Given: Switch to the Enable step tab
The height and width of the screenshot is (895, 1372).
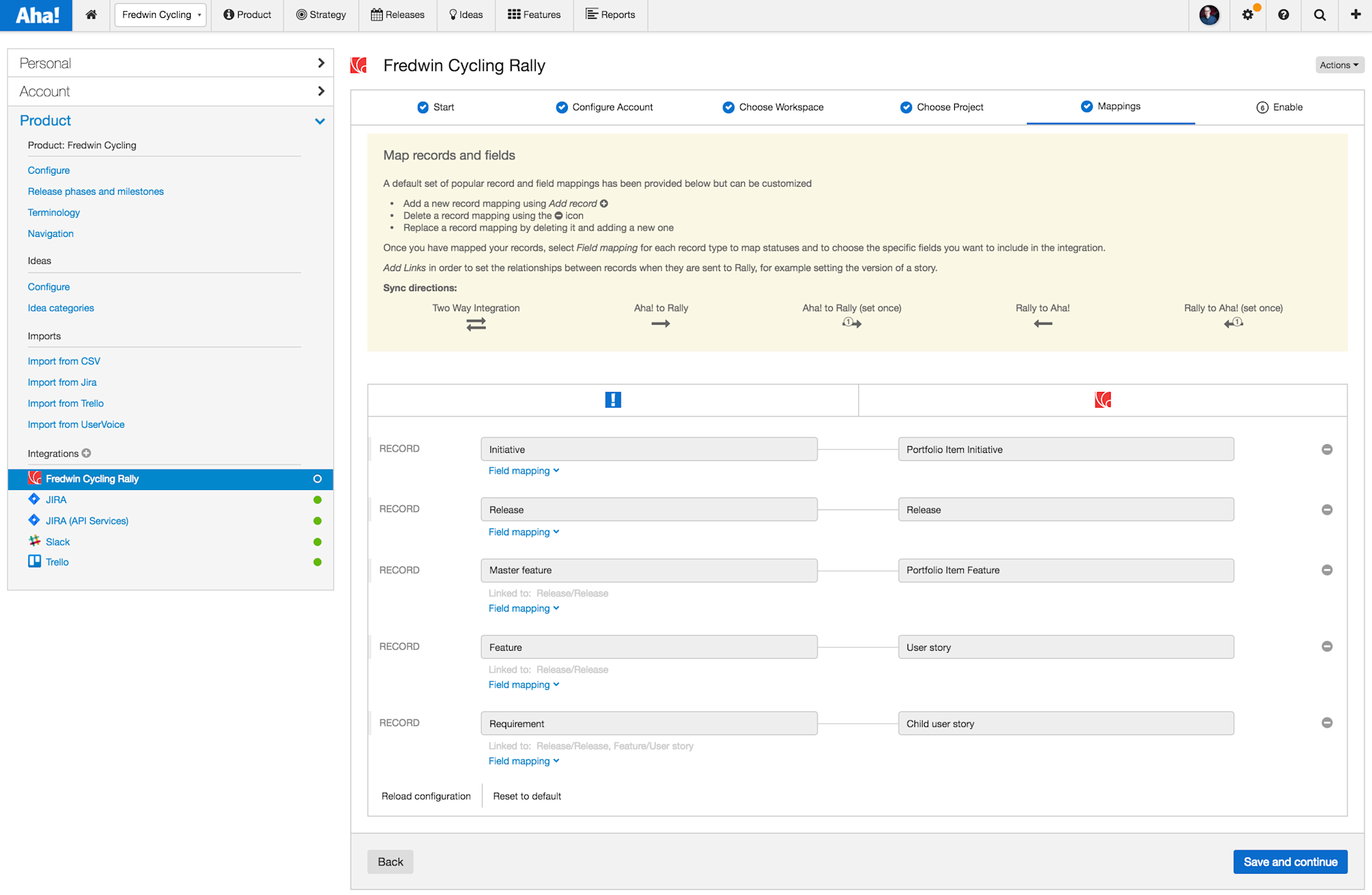Looking at the screenshot, I should 1280,107.
